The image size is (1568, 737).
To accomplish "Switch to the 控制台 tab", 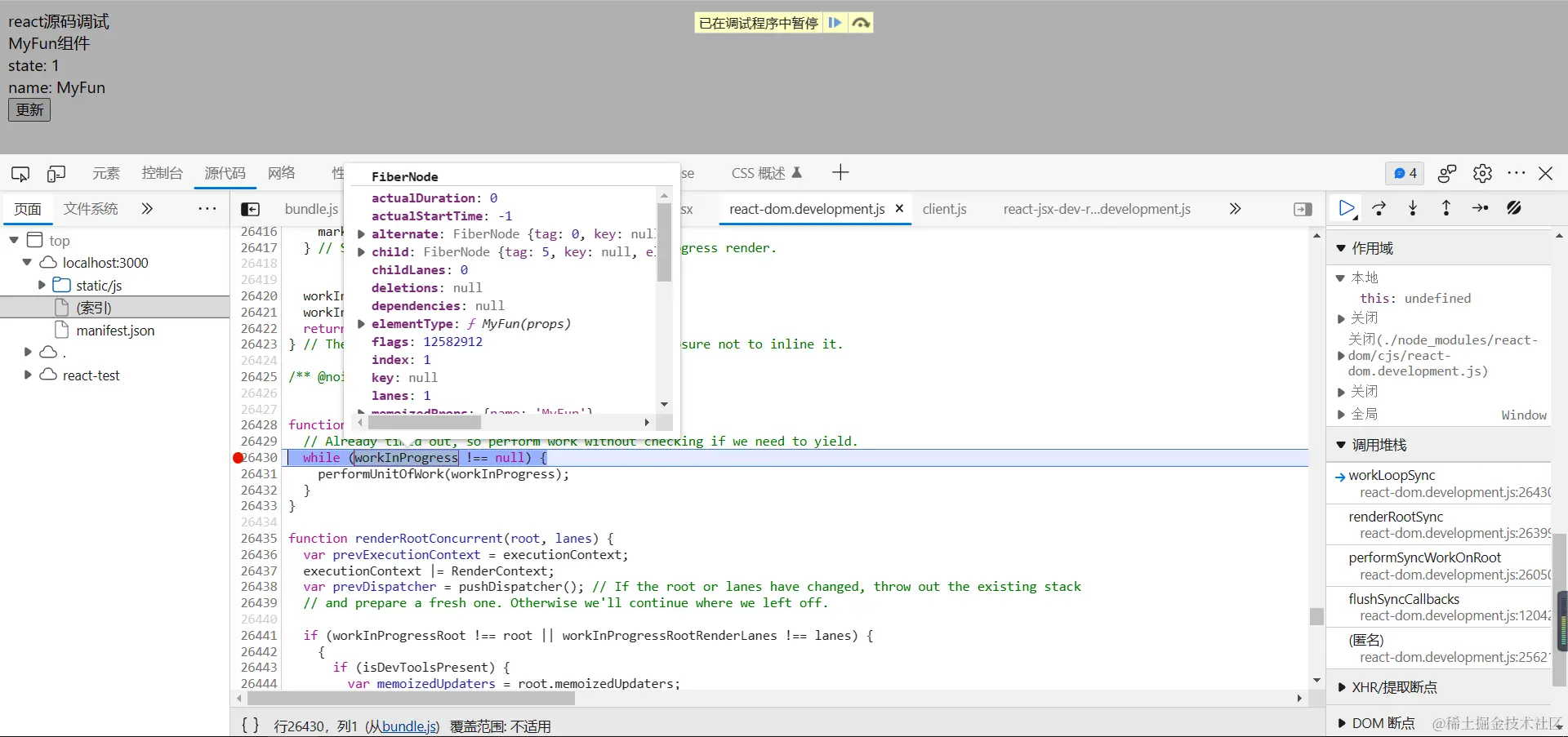I will (162, 173).
